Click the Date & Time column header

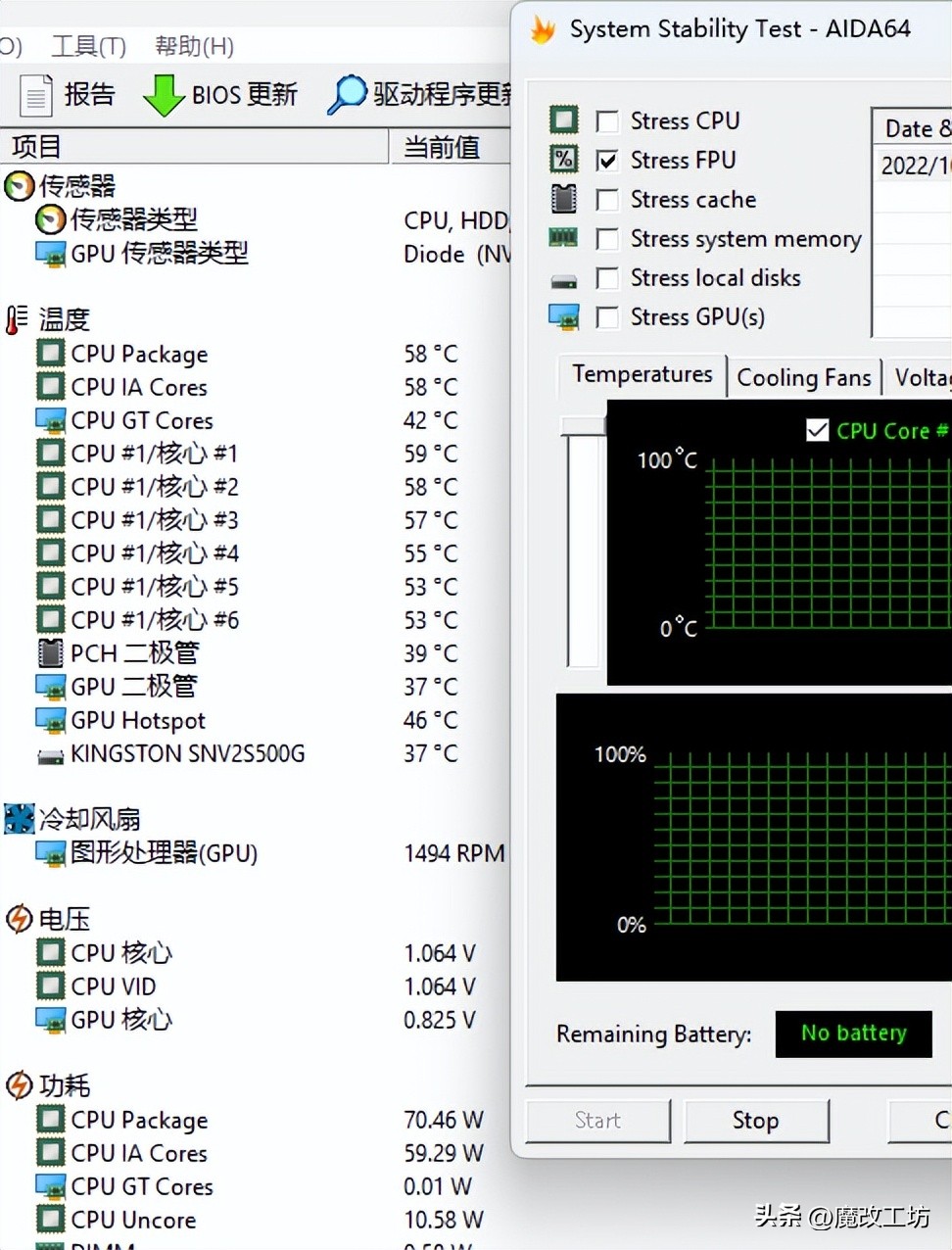pyautogui.click(x=912, y=128)
